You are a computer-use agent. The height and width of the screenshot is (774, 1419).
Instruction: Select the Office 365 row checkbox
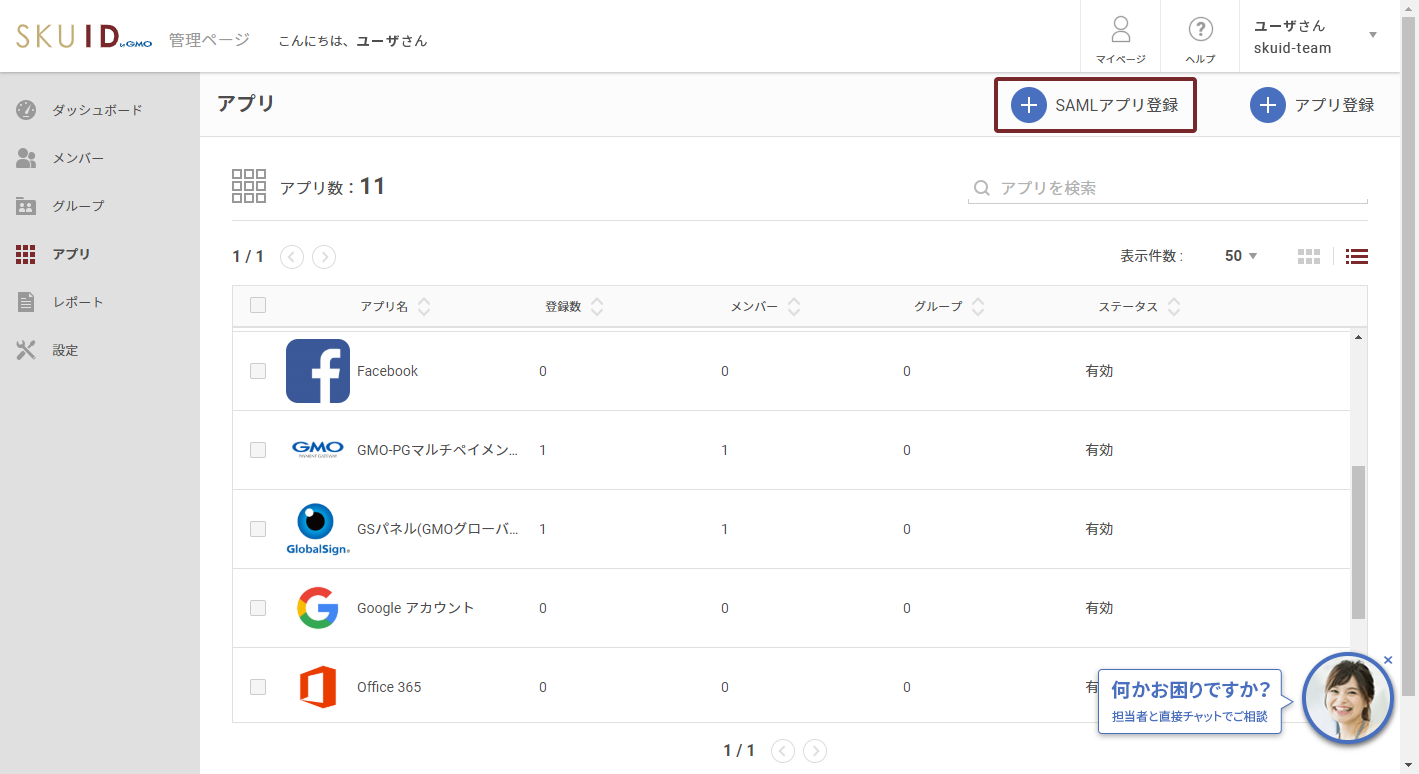pyautogui.click(x=258, y=687)
